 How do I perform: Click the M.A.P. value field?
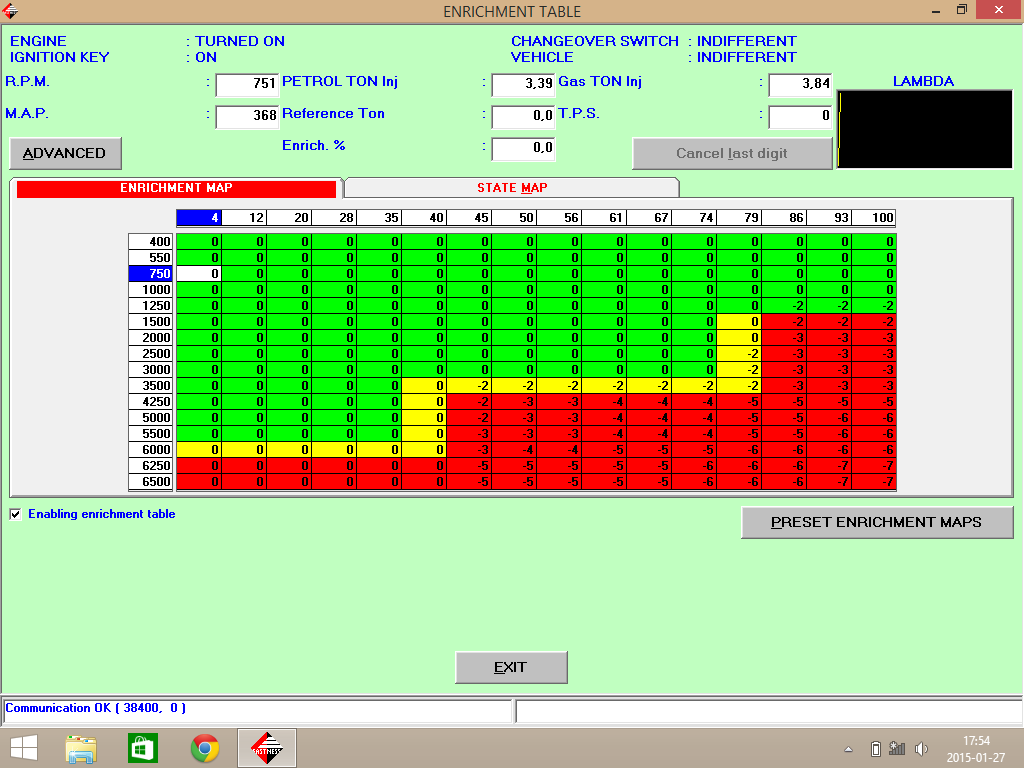[x=247, y=116]
